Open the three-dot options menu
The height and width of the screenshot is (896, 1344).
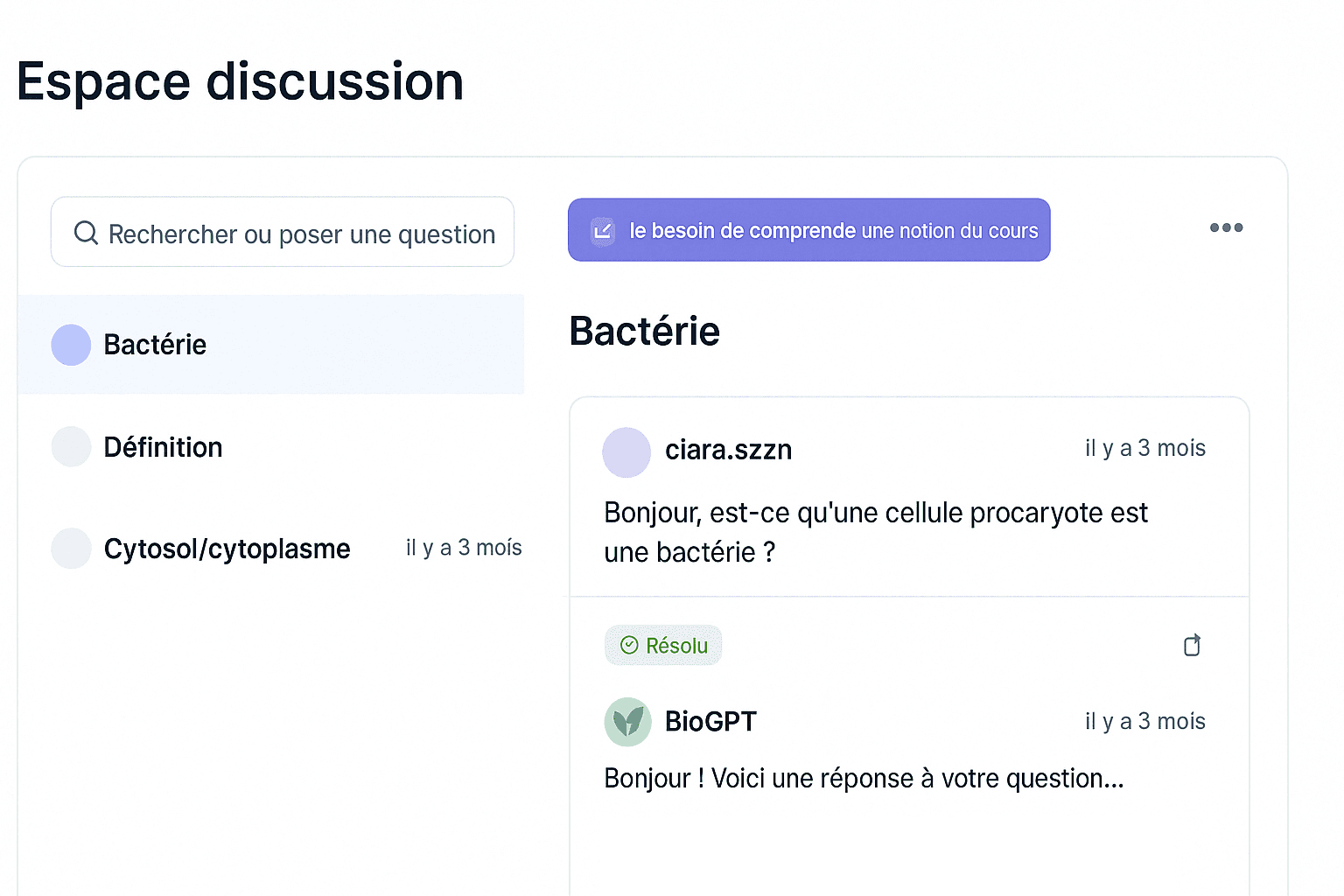click(x=1226, y=227)
